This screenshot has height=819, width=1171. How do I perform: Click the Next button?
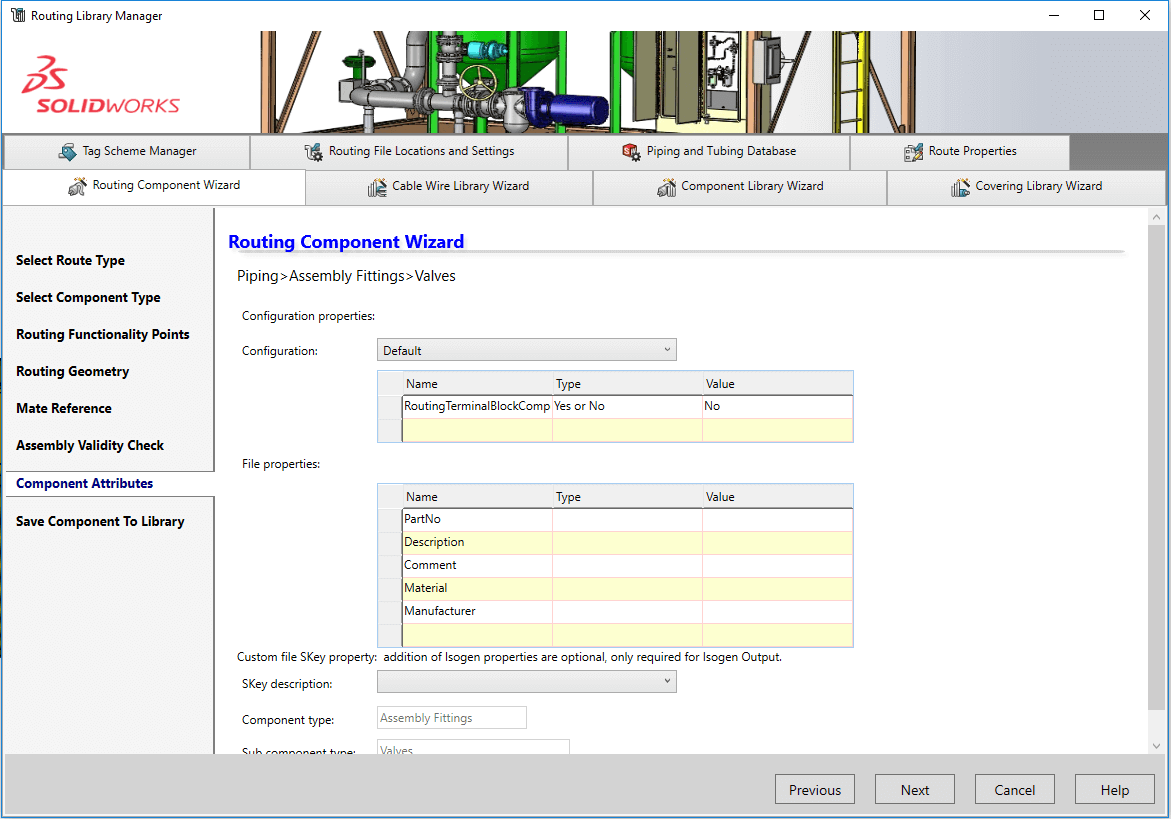tap(914, 789)
